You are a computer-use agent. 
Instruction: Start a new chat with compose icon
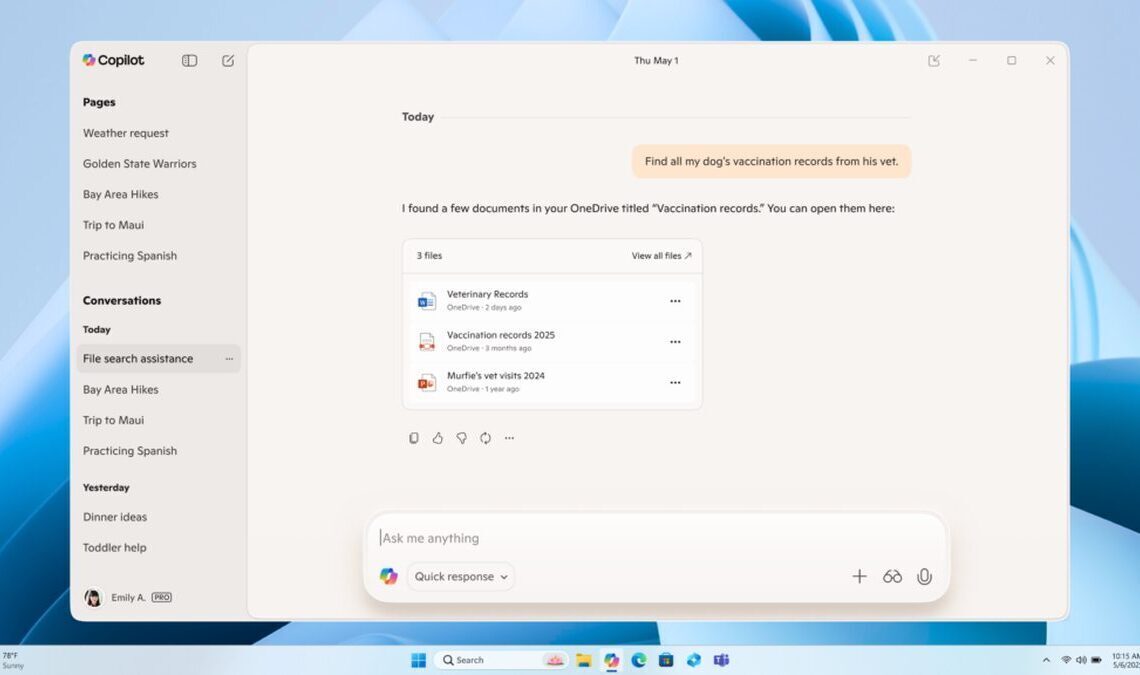[228, 61]
